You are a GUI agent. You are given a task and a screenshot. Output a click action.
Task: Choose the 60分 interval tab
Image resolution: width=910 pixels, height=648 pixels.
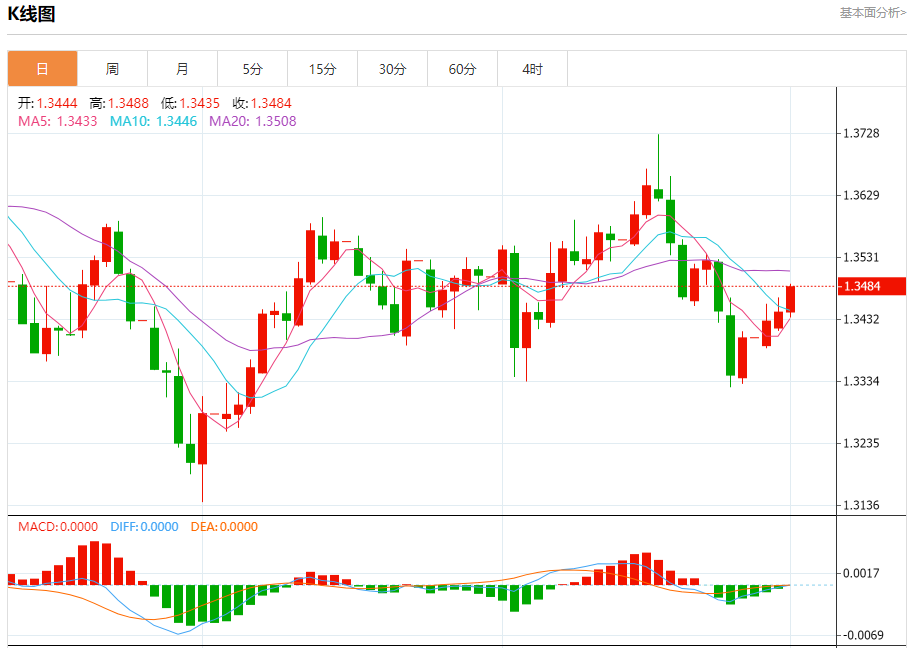(462, 69)
